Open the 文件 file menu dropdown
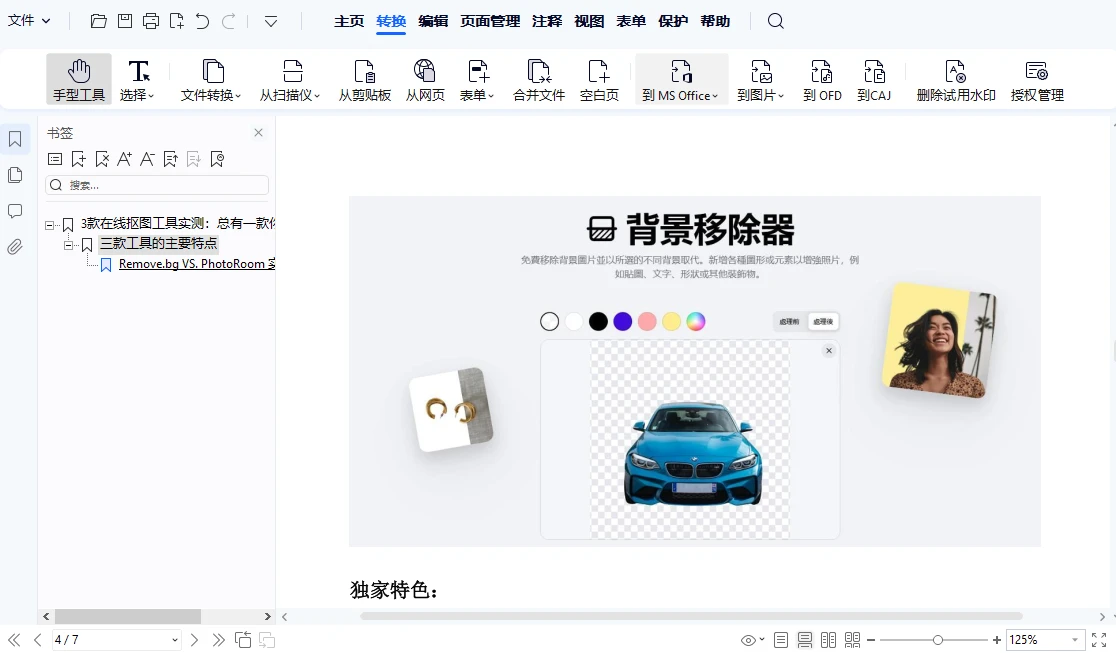The image size is (1116, 653). [28, 21]
